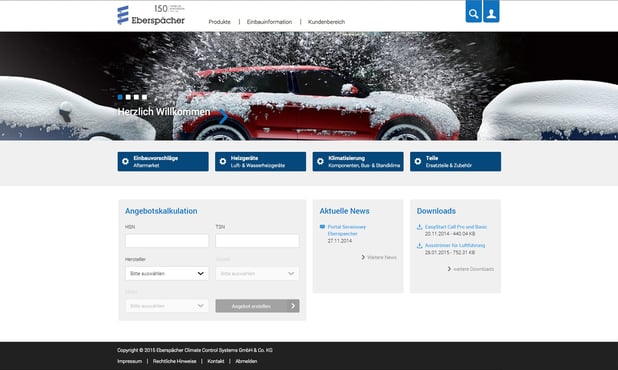
Task: Open the Einbauinformation menu
Action: (270, 22)
